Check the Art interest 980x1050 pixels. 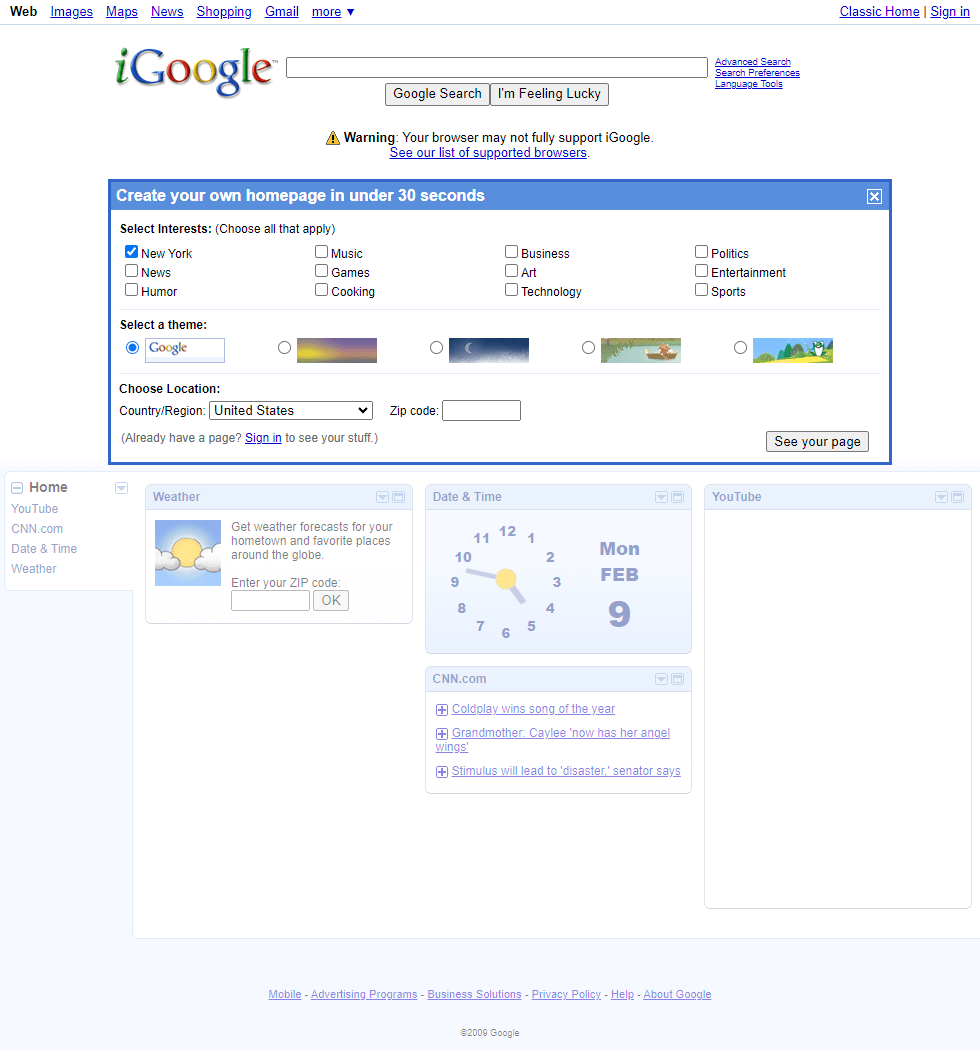pos(511,271)
